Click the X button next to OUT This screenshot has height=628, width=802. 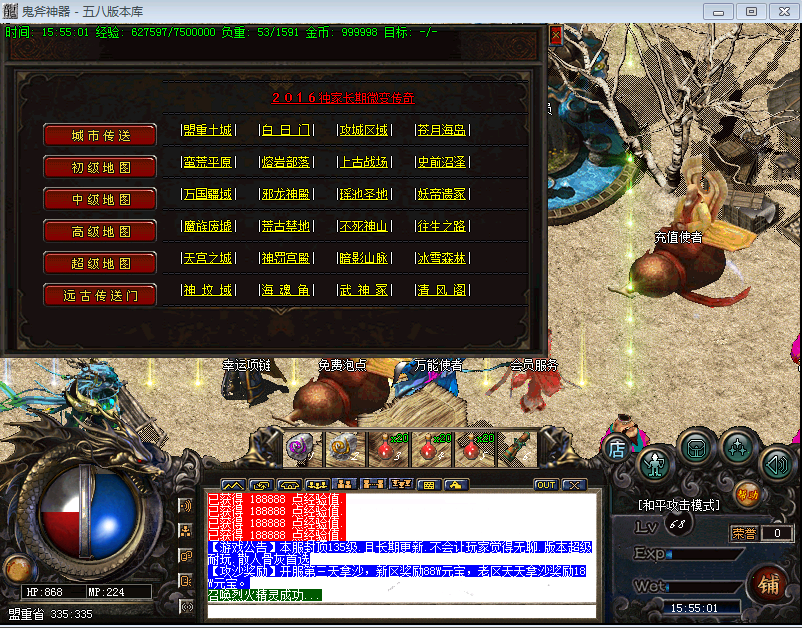574,485
